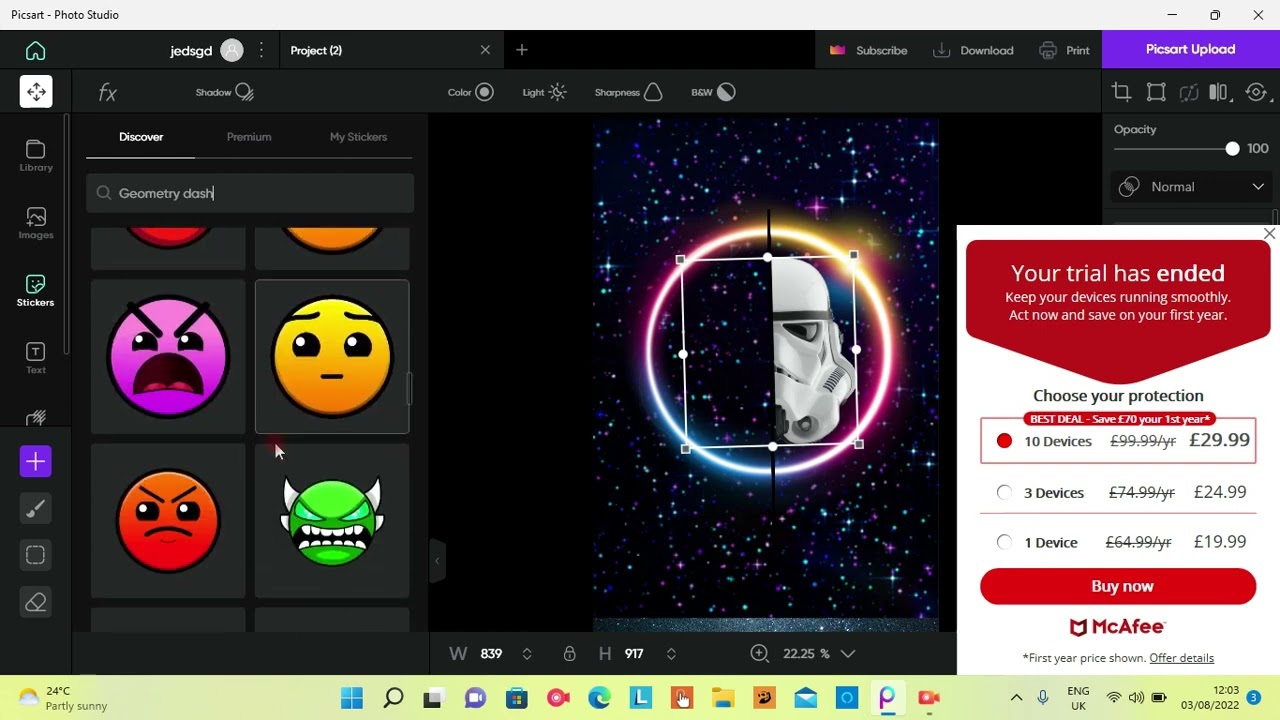Click the Download button
Viewport: 1280px width, 720px height.
point(974,50)
